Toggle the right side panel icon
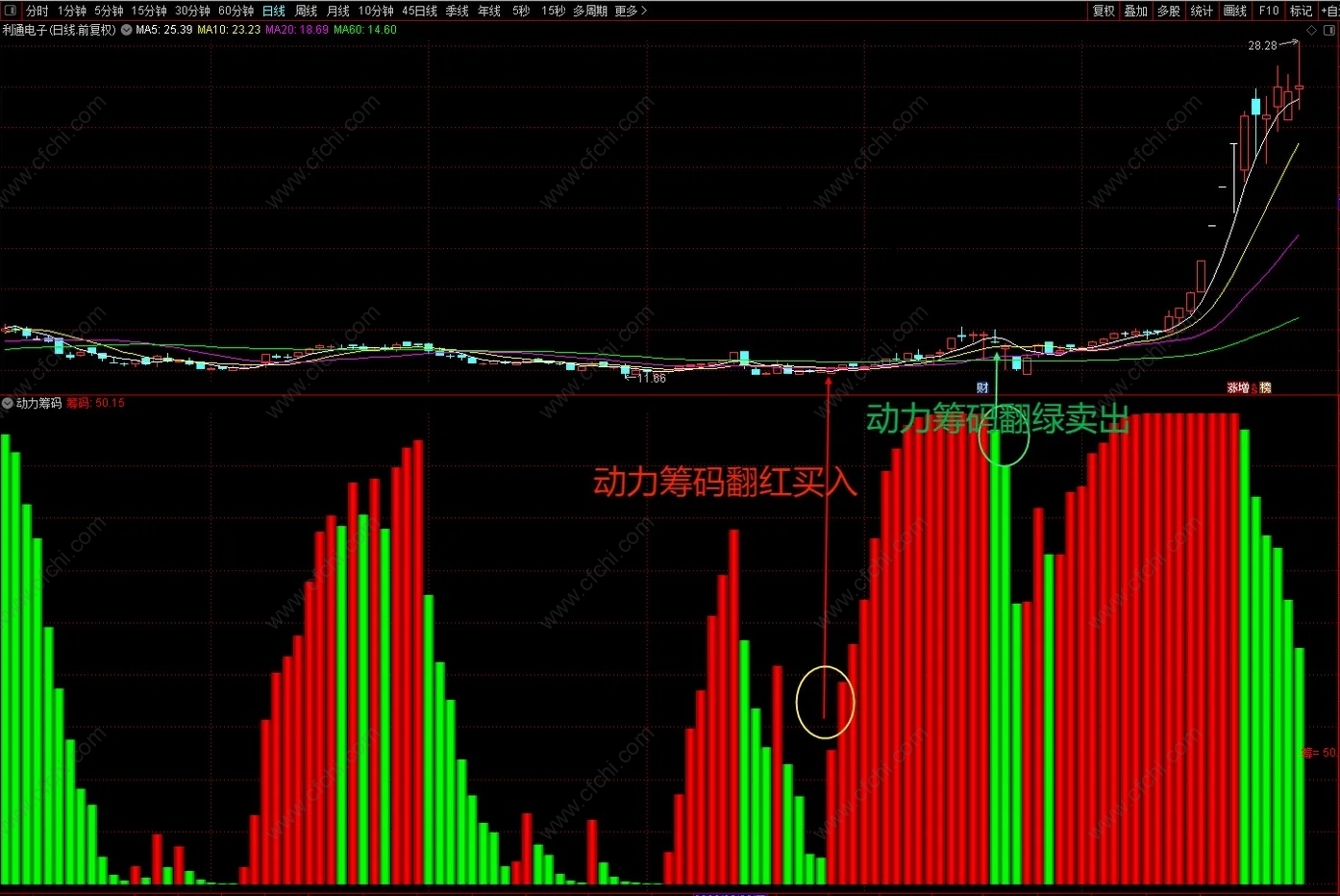1340x896 pixels. [x=1330, y=30]
